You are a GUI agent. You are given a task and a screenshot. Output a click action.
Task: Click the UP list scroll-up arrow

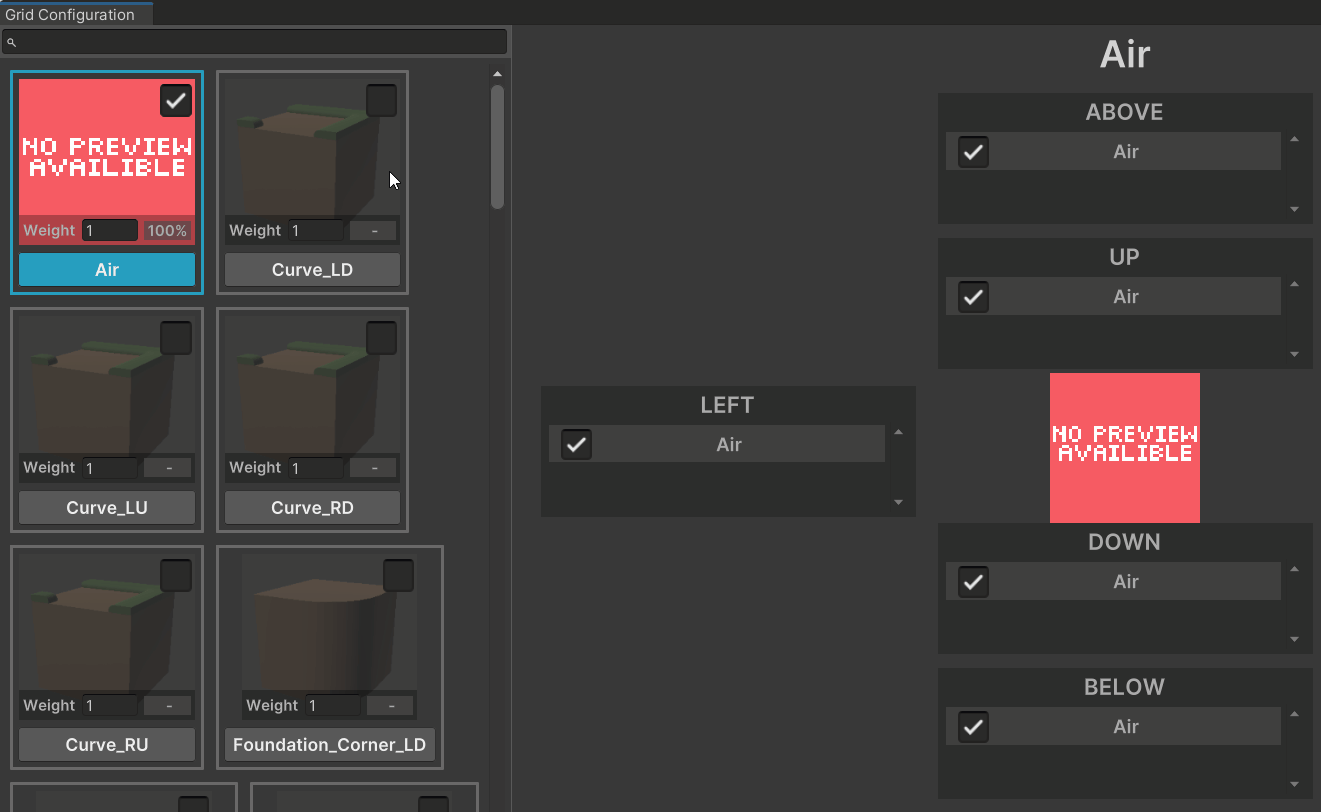(x=1295, y=285)
